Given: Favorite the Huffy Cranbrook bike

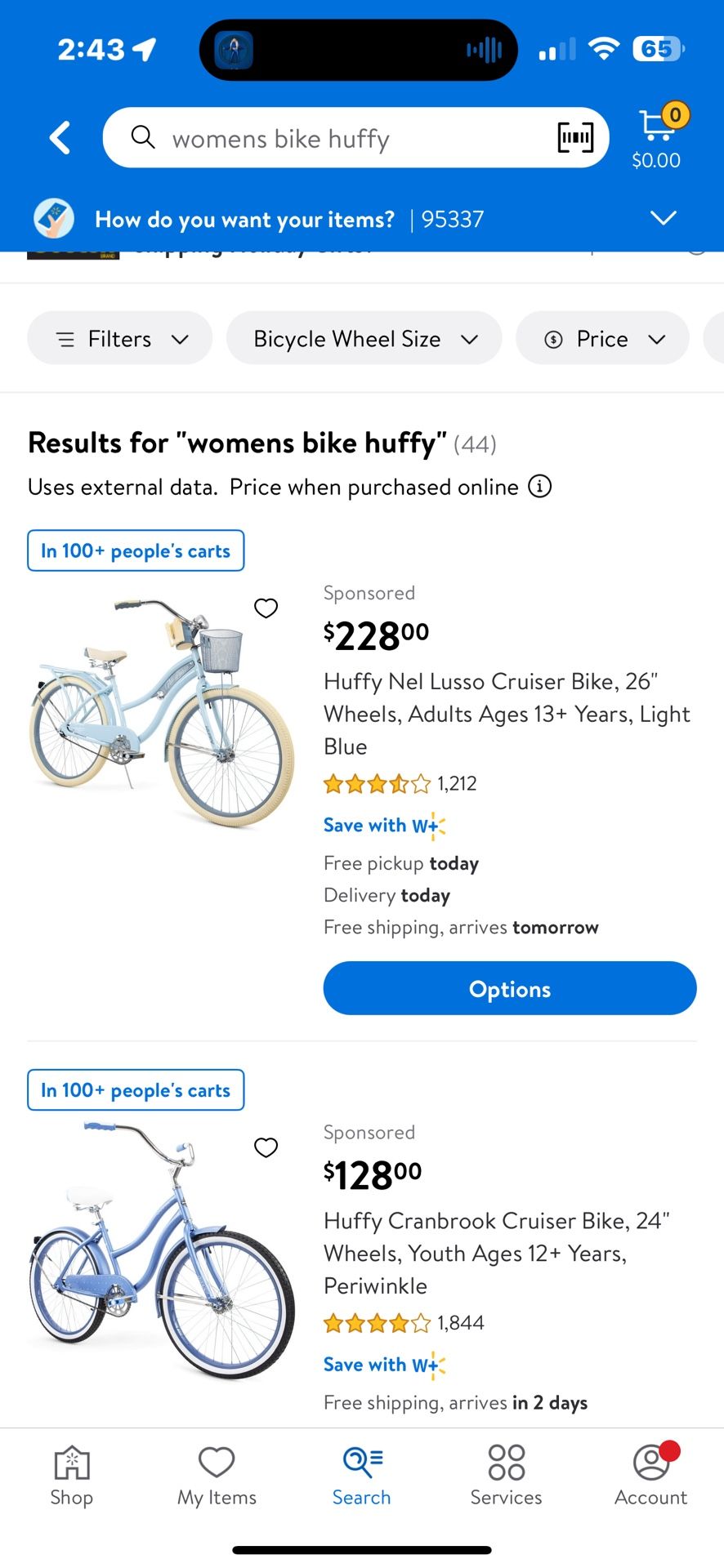Looking at the screenshot, I should click(x=266, y=1147).
